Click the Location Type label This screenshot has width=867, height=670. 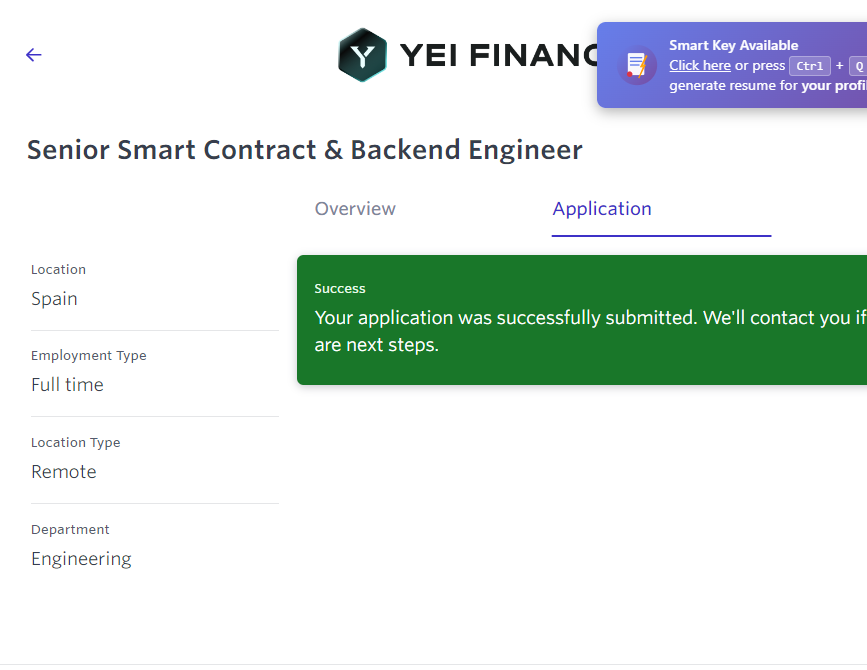(x=75, y=443)
